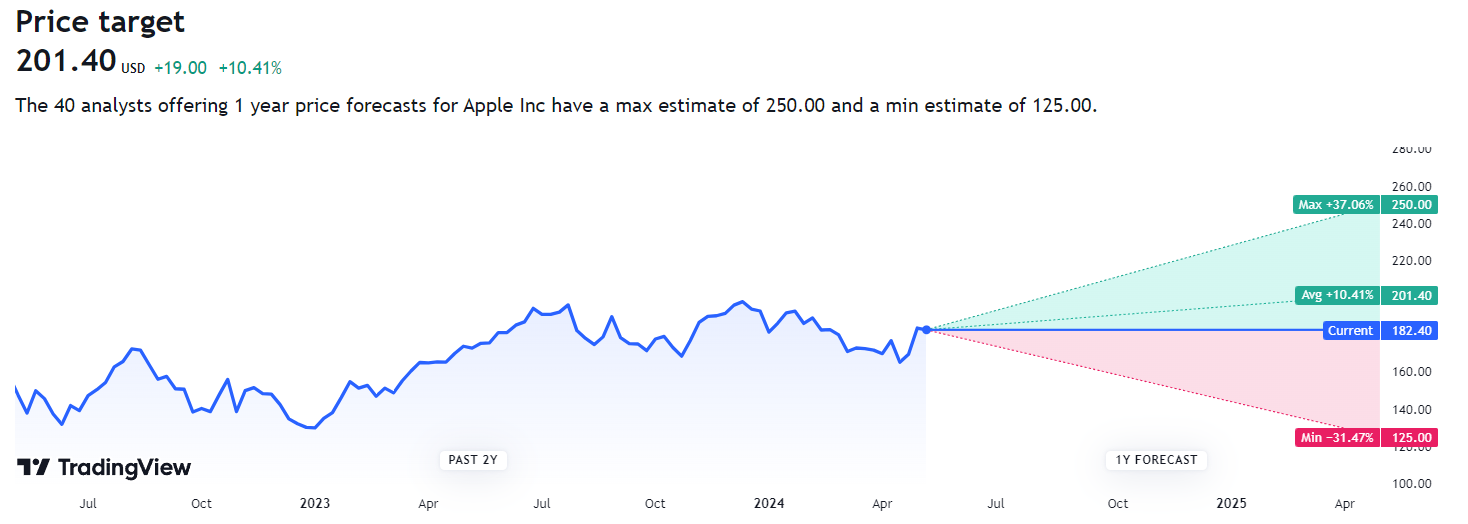Click the current price dot marker
The height and width of the screenshot is (524, 1468).
click(927, 329)
